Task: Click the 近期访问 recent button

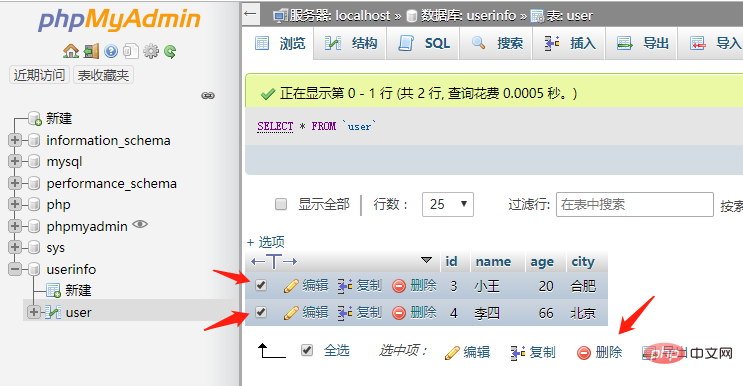Action: [x=39, y=75]
